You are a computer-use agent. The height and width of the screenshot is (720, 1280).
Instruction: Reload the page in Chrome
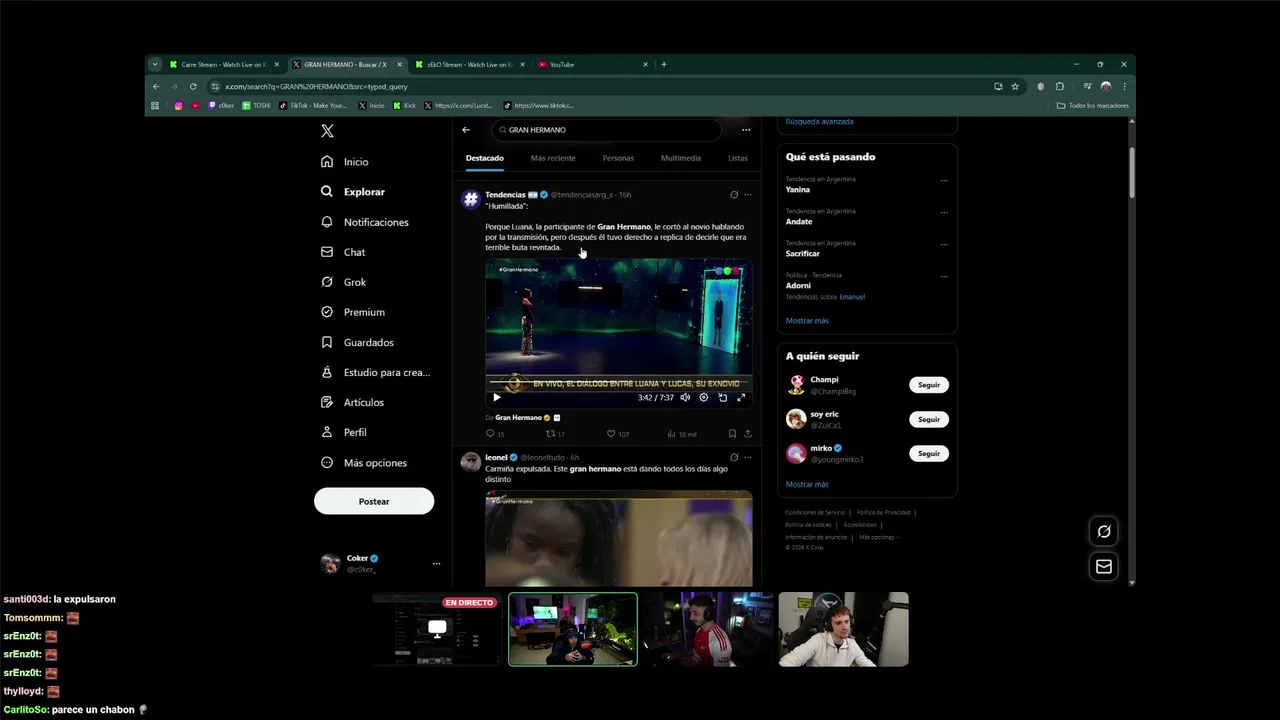(193, 87)
